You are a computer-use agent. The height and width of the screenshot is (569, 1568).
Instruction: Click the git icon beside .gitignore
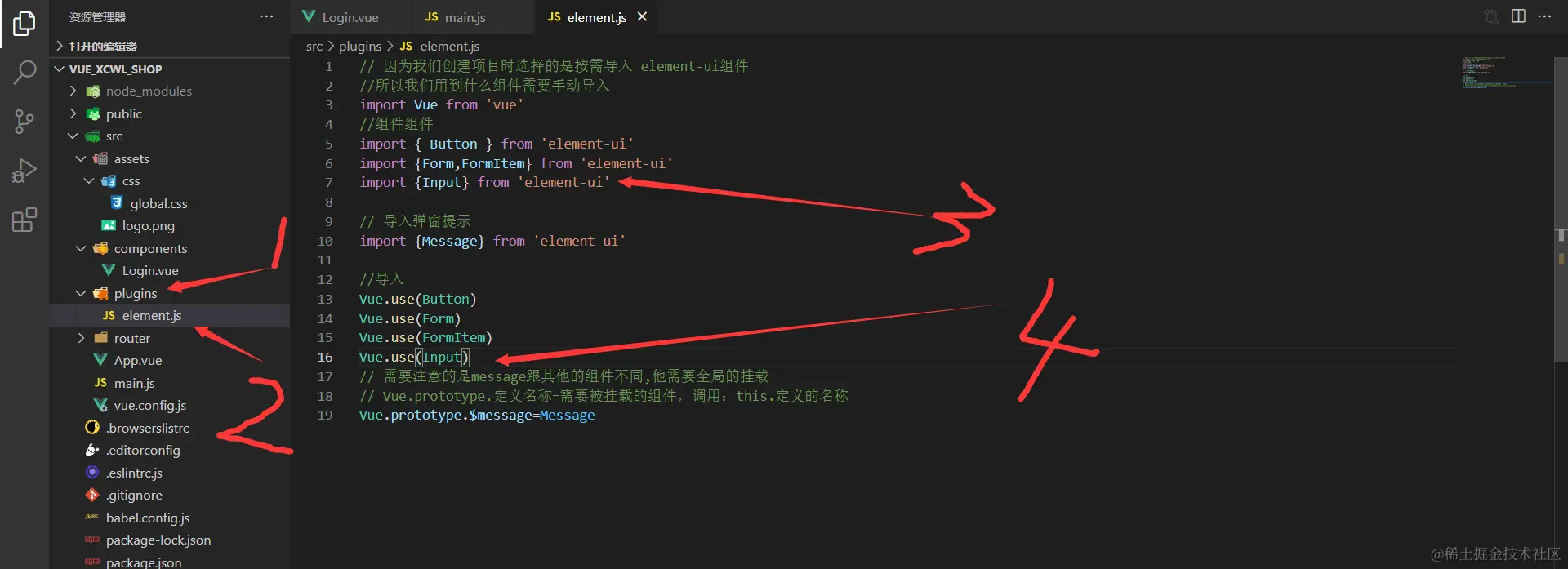click(92, 495)
